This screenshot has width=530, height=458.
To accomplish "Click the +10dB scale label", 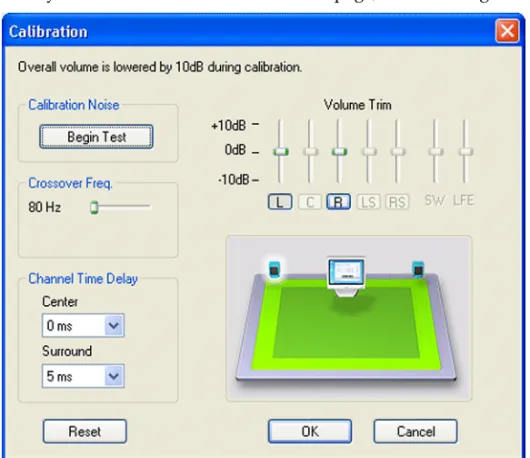I will [x=228, y=126].
